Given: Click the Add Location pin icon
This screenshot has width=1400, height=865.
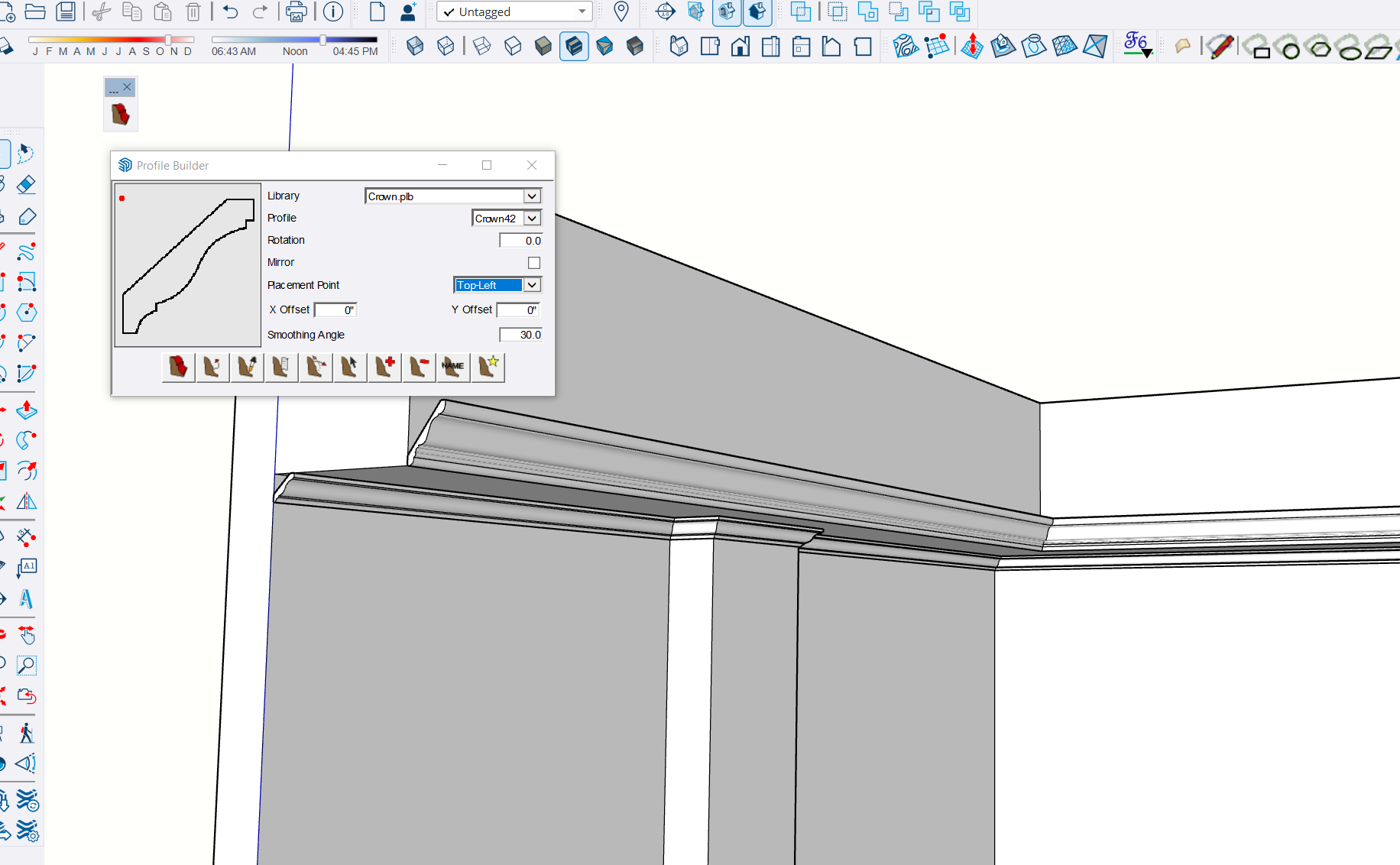Looking at the screenshot, I should tap(621, 11).
